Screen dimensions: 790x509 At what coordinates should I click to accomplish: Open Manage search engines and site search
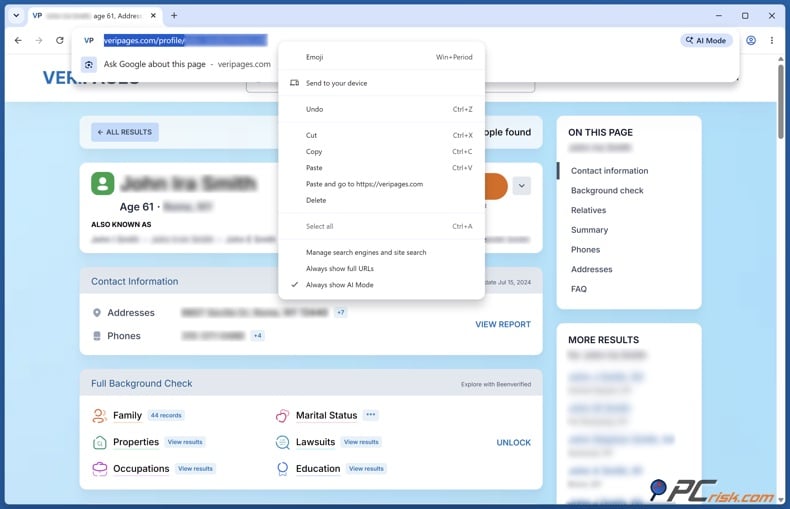(381, 252)
